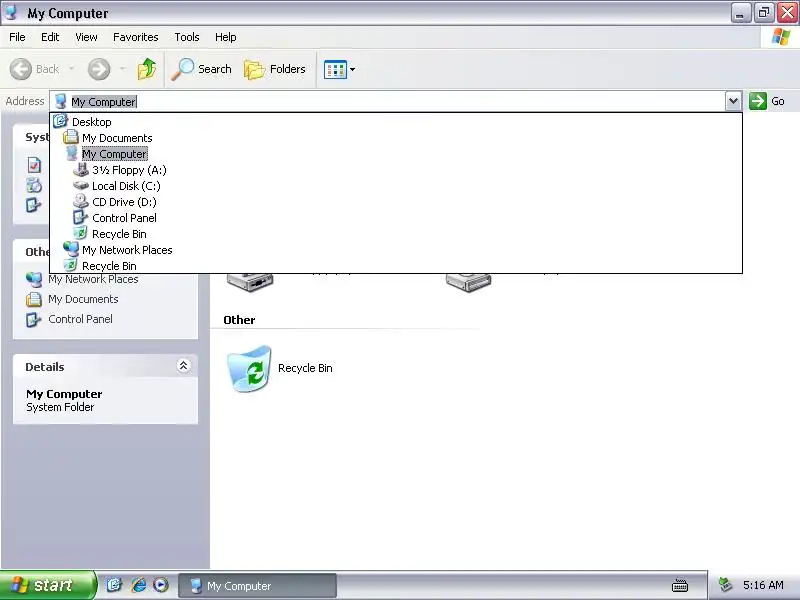
Task: Click My Documents sidebar folder icon
Action: [x=34, y=299]
